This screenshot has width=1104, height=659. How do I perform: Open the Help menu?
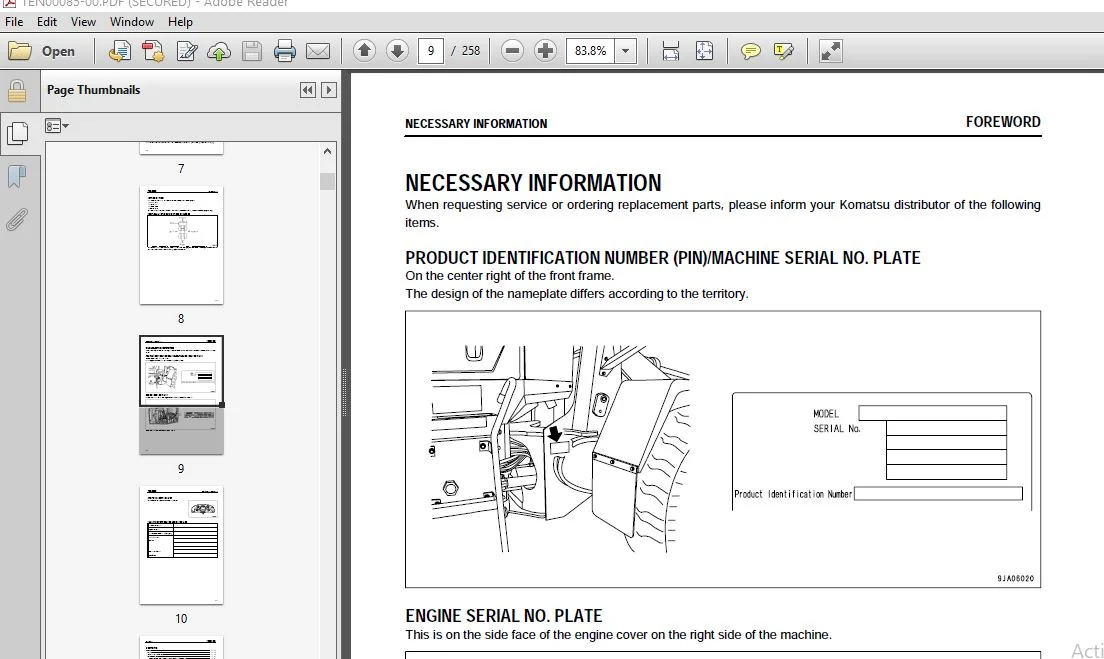[180, 22]
